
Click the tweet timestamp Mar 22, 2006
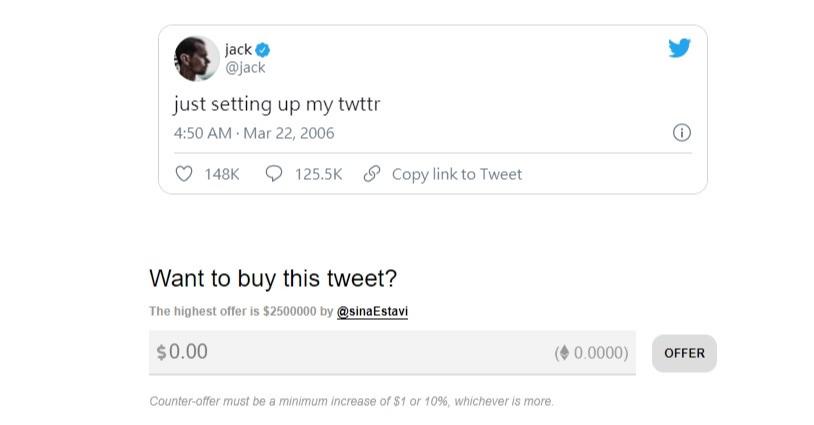tap(289, 133)
